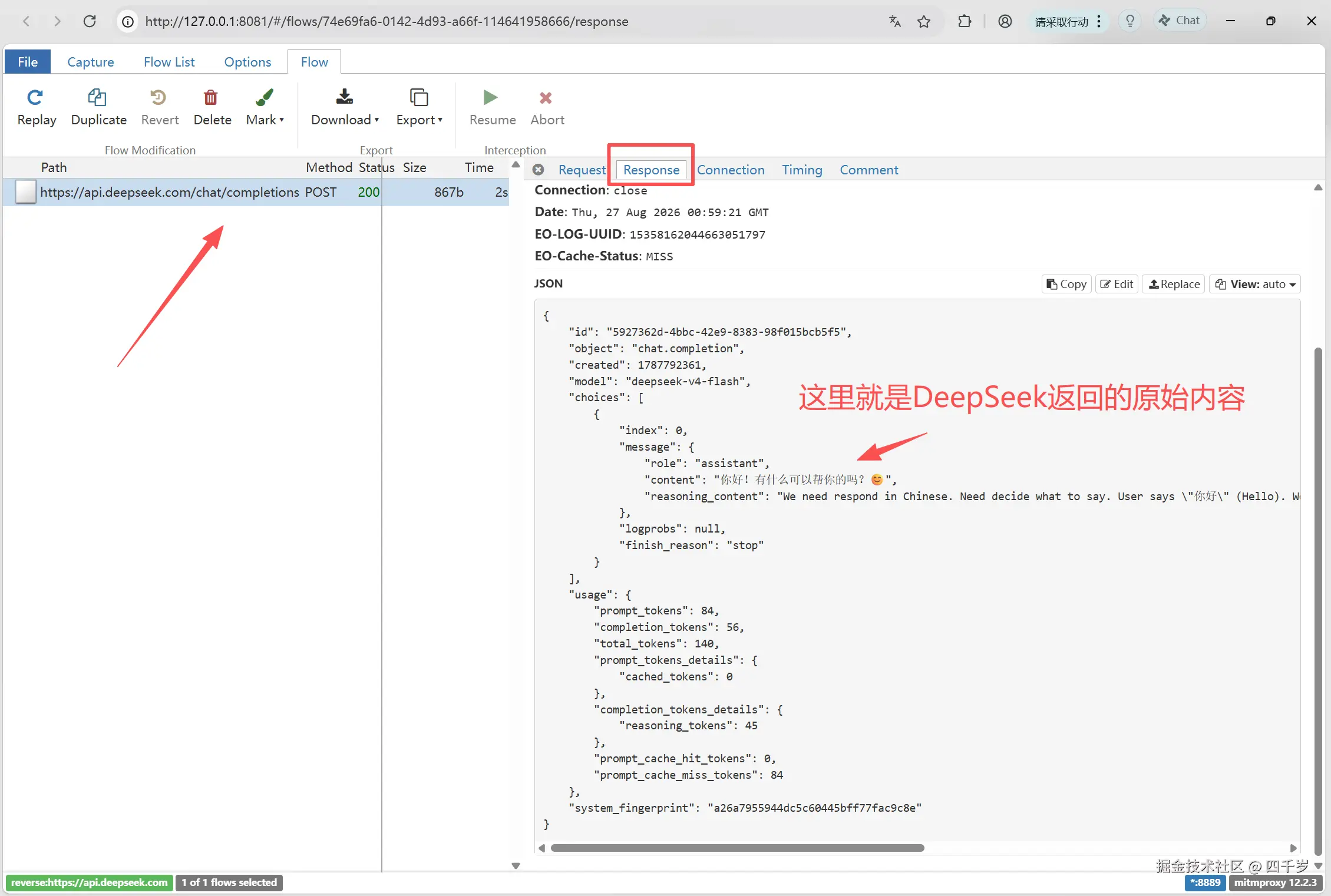Viewport: 1331px width, 896px height.
Task: Open the Mark paintbrush dropdown
Action: pyautogui.click(x=265, y=107)
